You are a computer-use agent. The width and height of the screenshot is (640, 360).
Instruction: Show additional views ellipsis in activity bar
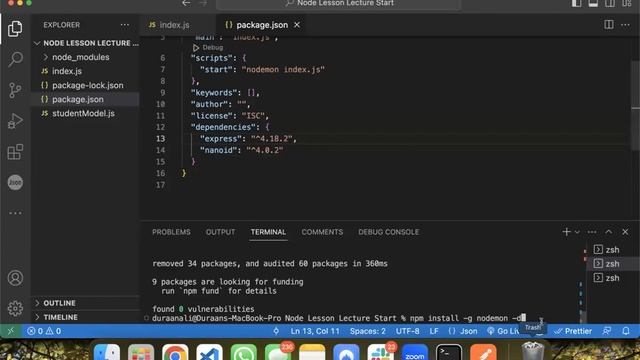(15, 213)
